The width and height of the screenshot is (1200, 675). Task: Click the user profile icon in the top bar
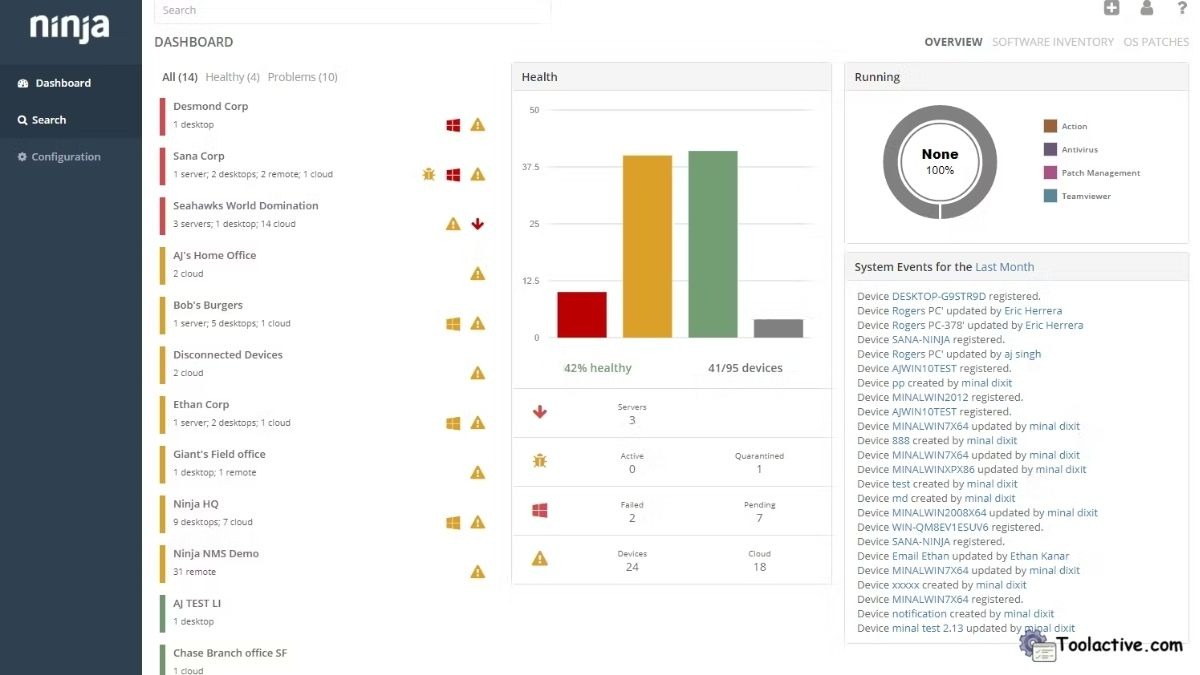[x=1146, y=8]
